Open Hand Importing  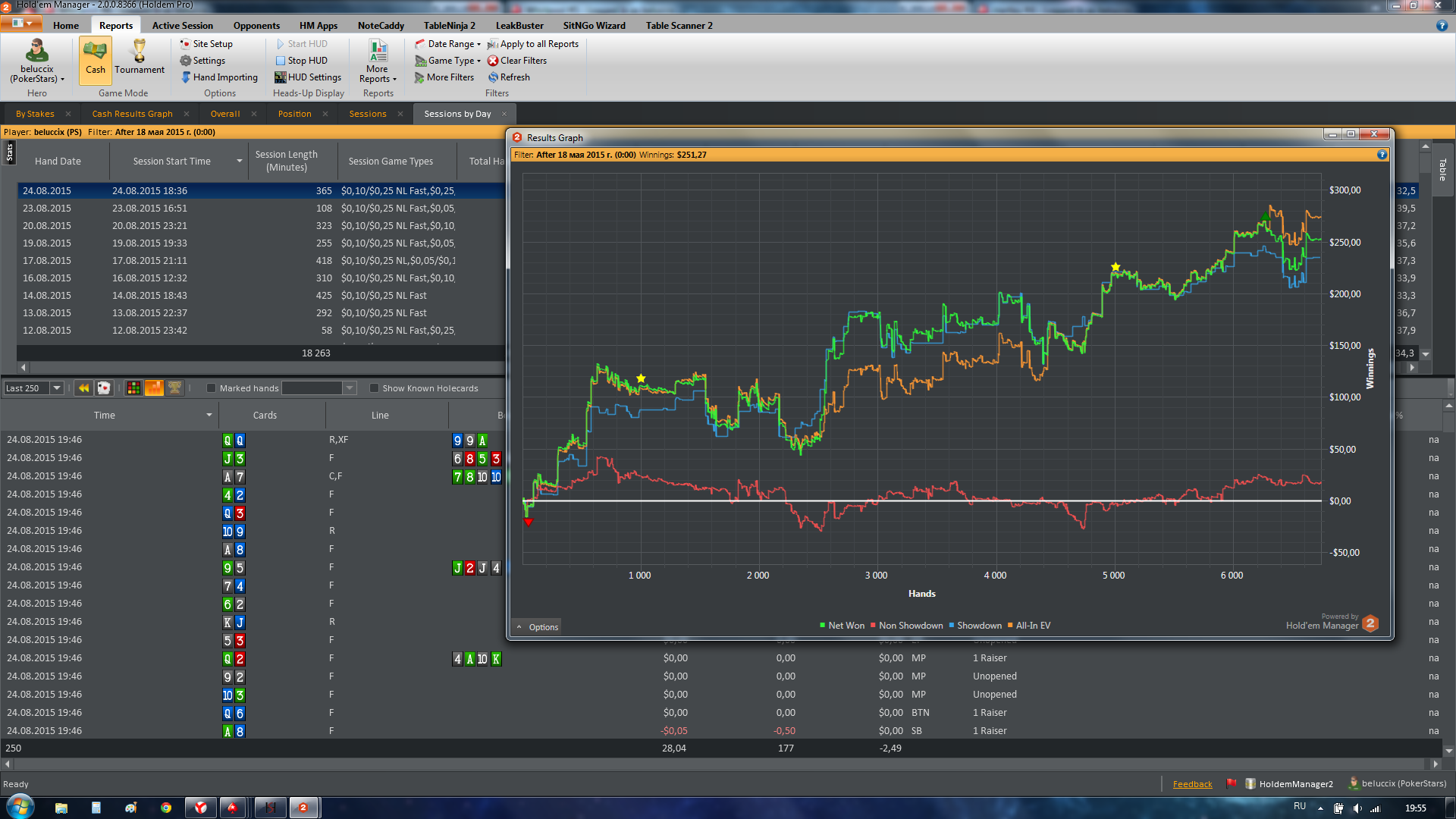click(x=219, y=77)
